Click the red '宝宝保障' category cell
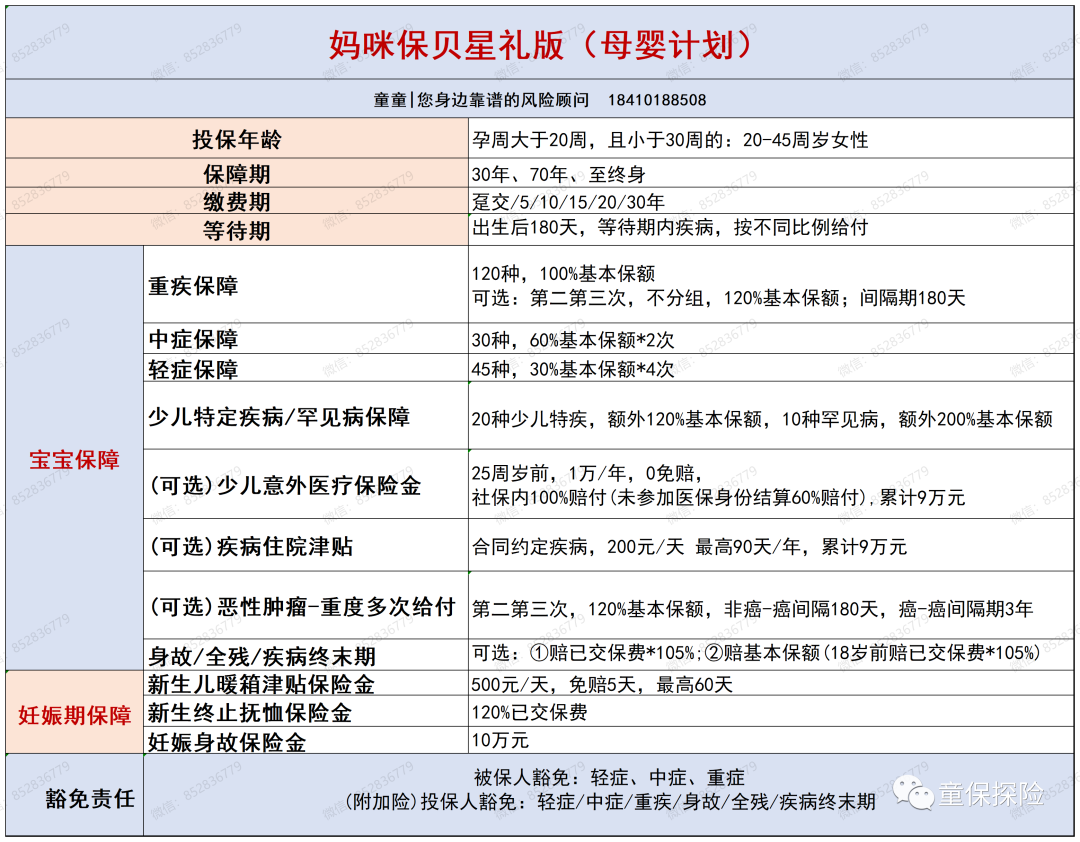 point(74,458)
